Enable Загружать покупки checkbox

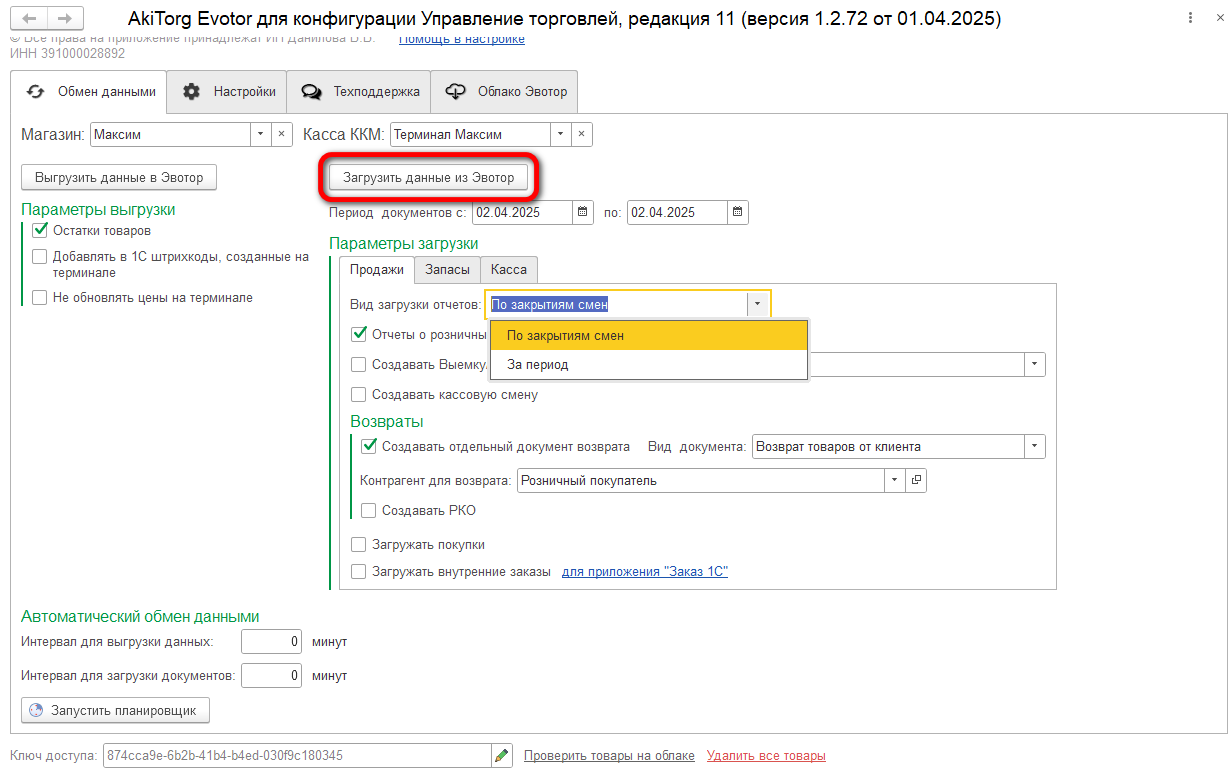359,545
